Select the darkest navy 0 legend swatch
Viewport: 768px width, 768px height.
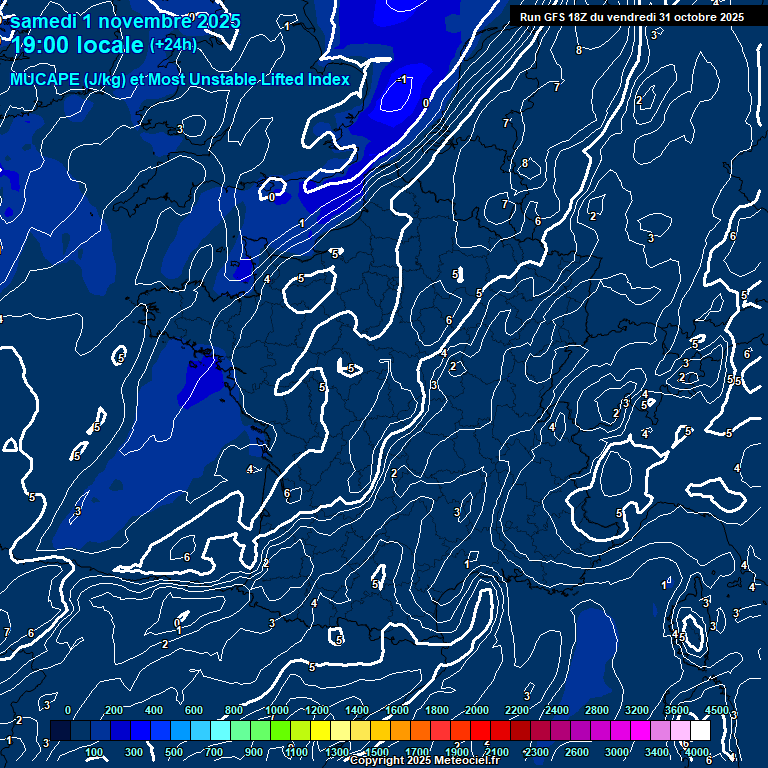point(60,731)
